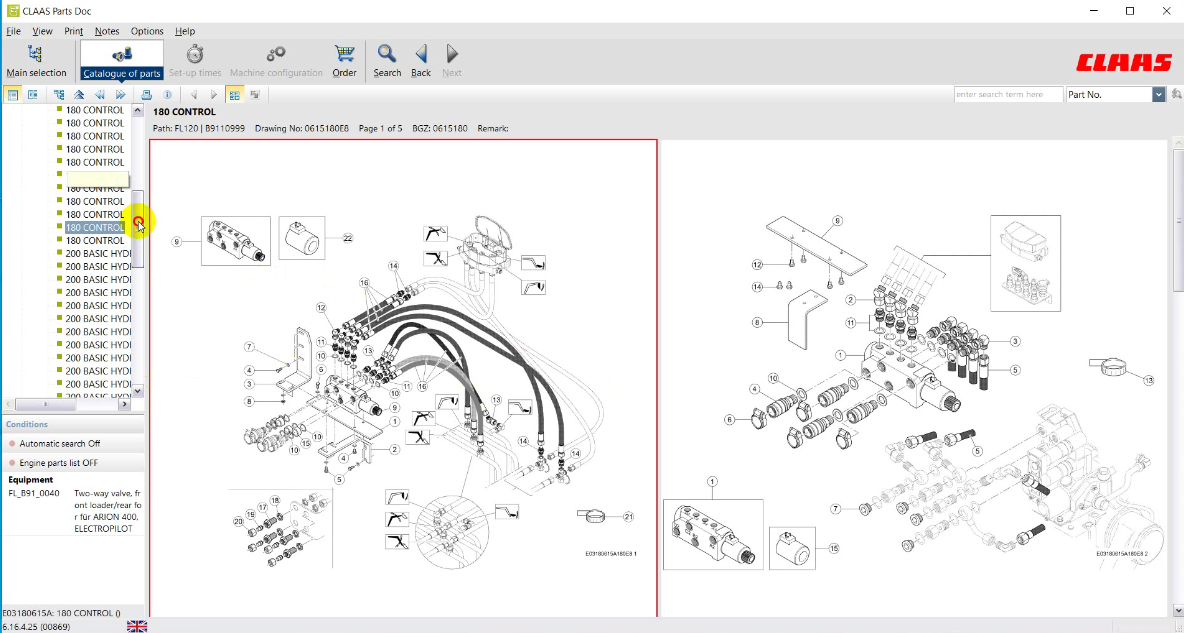Open the File menu
Image resolution: width=1184 pixels, height=633 pixels.
(14, 31)
